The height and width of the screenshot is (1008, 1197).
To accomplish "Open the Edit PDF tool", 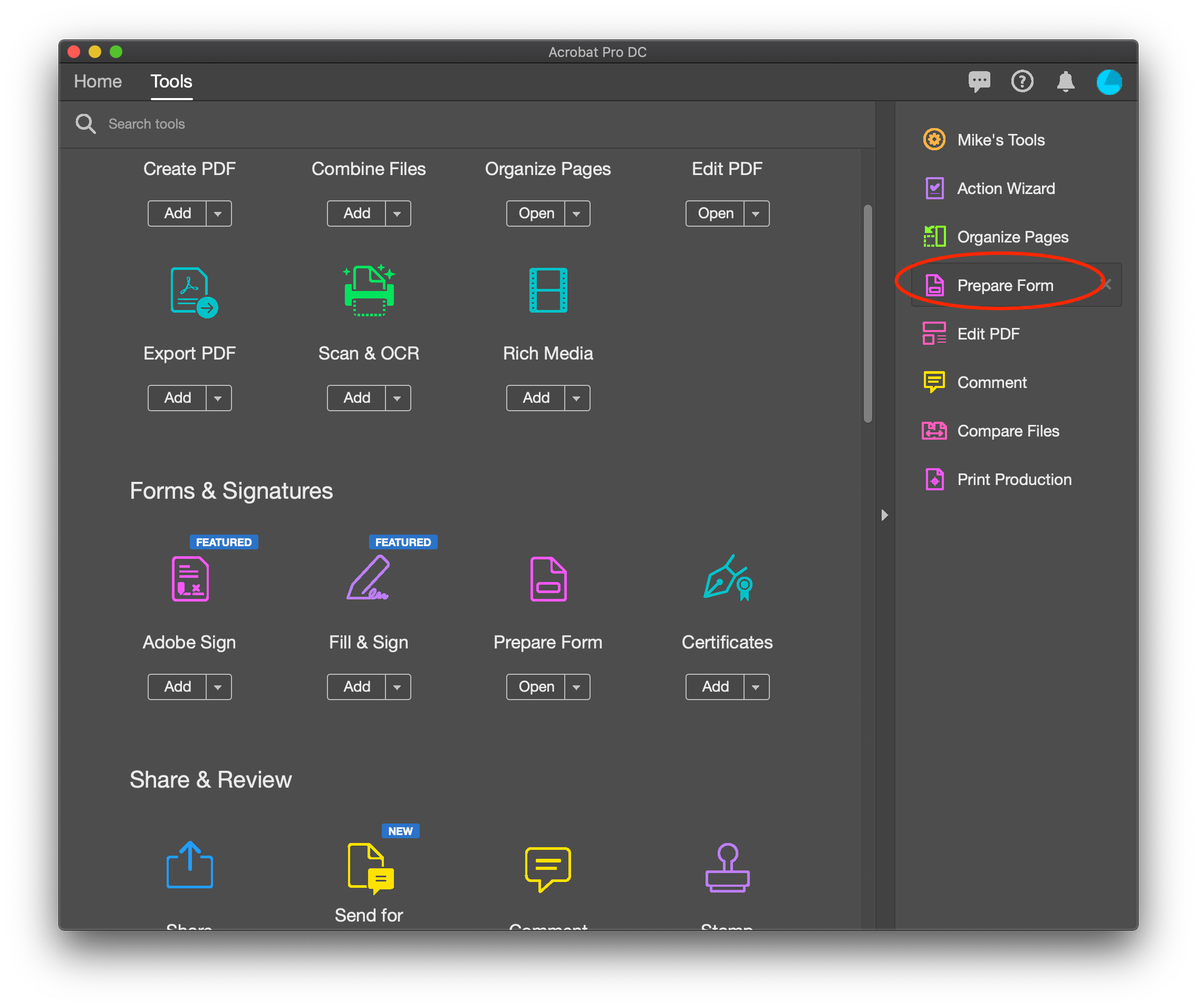I will click(715, 213).
